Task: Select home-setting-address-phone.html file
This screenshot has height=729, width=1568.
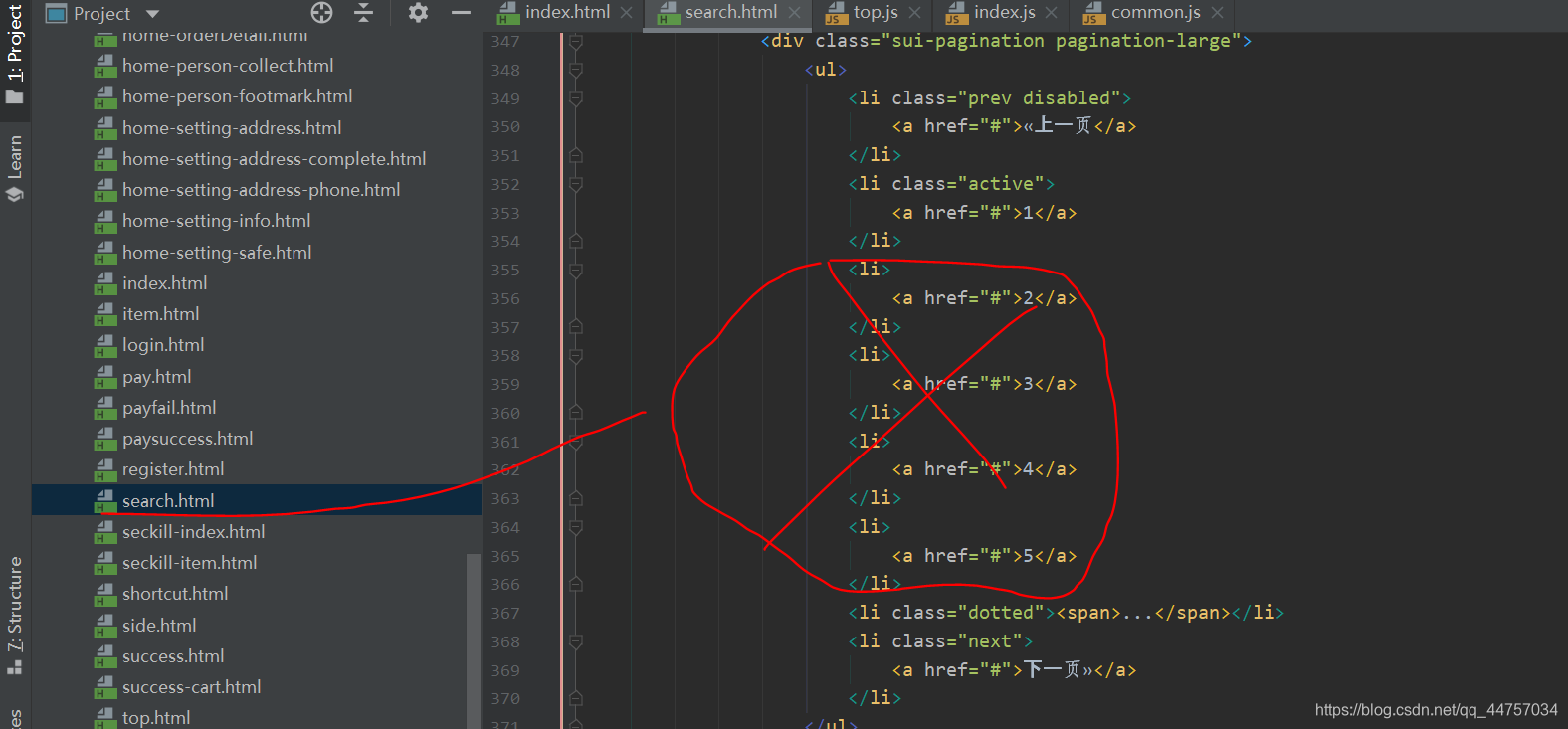Action: click(261, 190)
